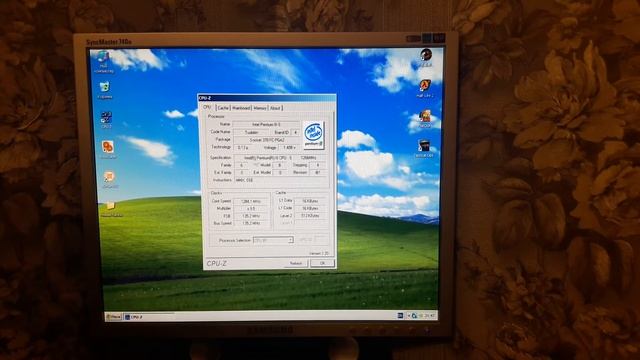Select the CPU-Z desktop shortcut icon

click(106, 118)
